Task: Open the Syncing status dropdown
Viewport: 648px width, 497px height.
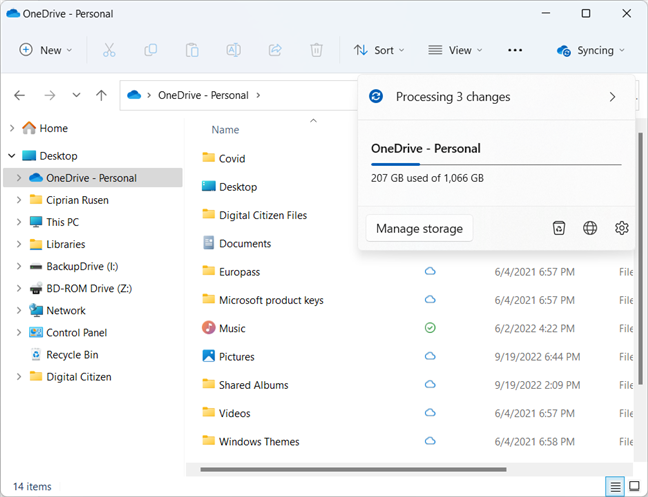Action: 591,50
